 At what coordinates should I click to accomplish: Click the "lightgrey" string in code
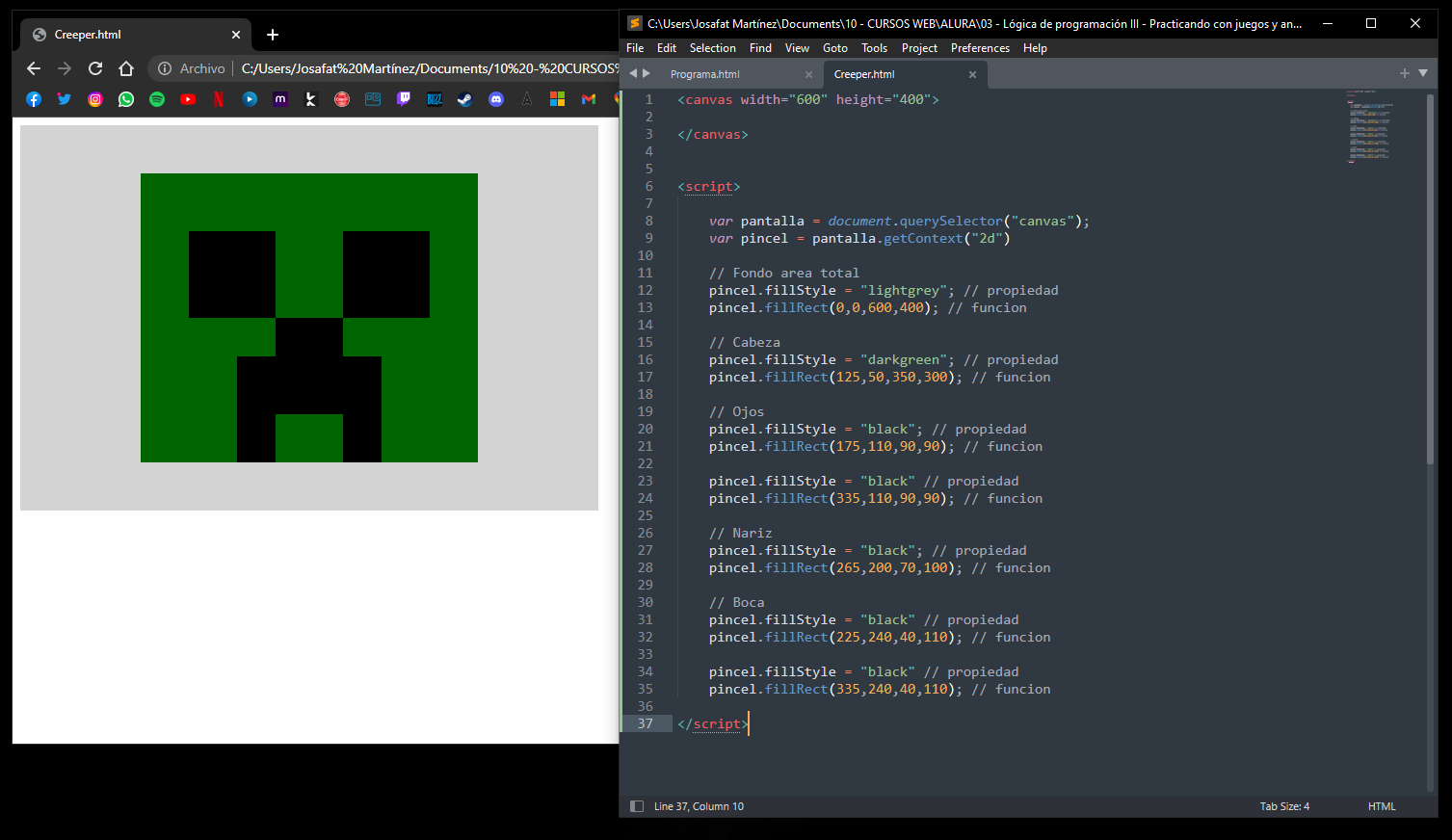point(904,290)
